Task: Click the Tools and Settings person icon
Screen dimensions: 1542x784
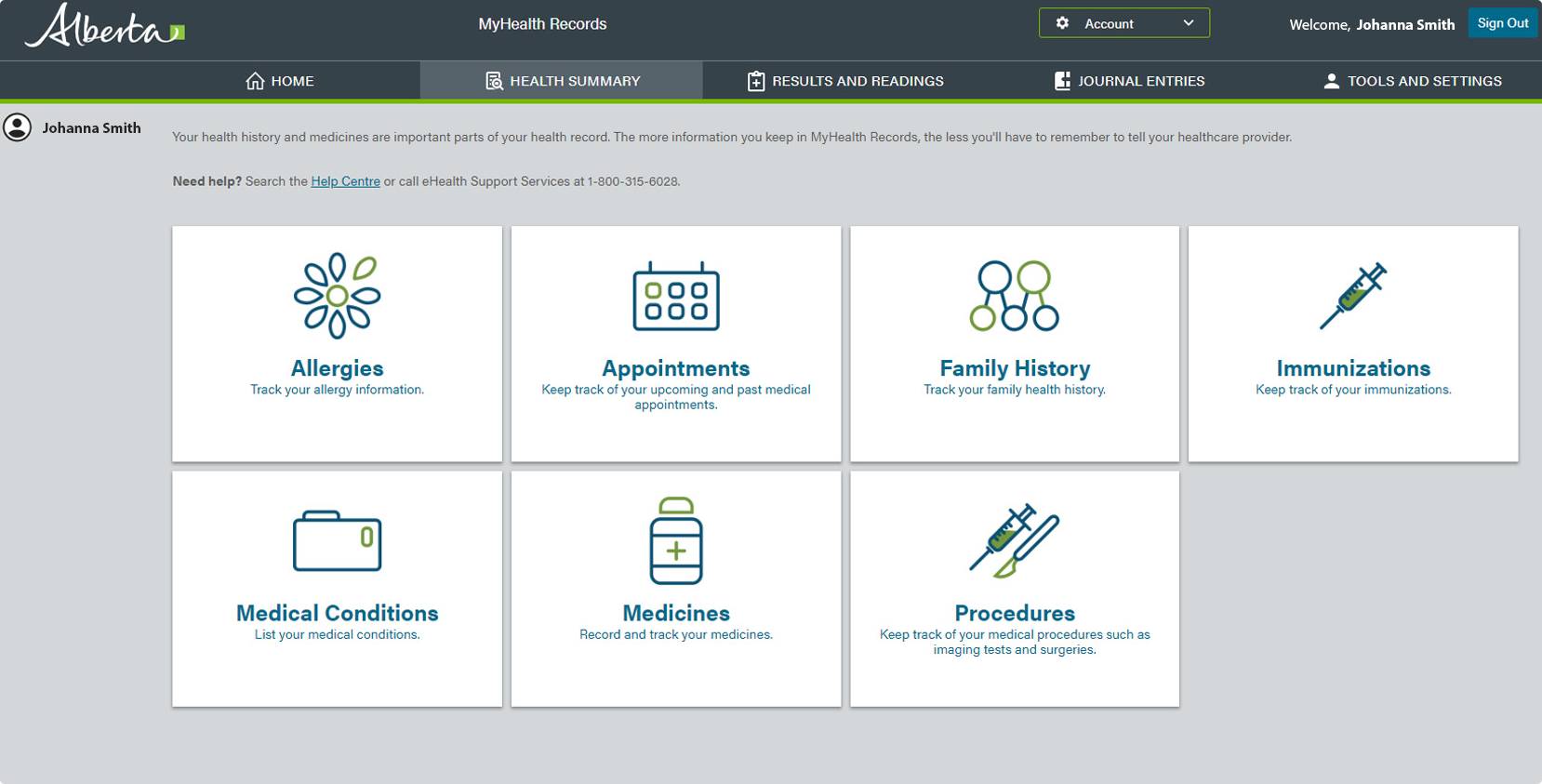Action: (x=1331, y=81)
